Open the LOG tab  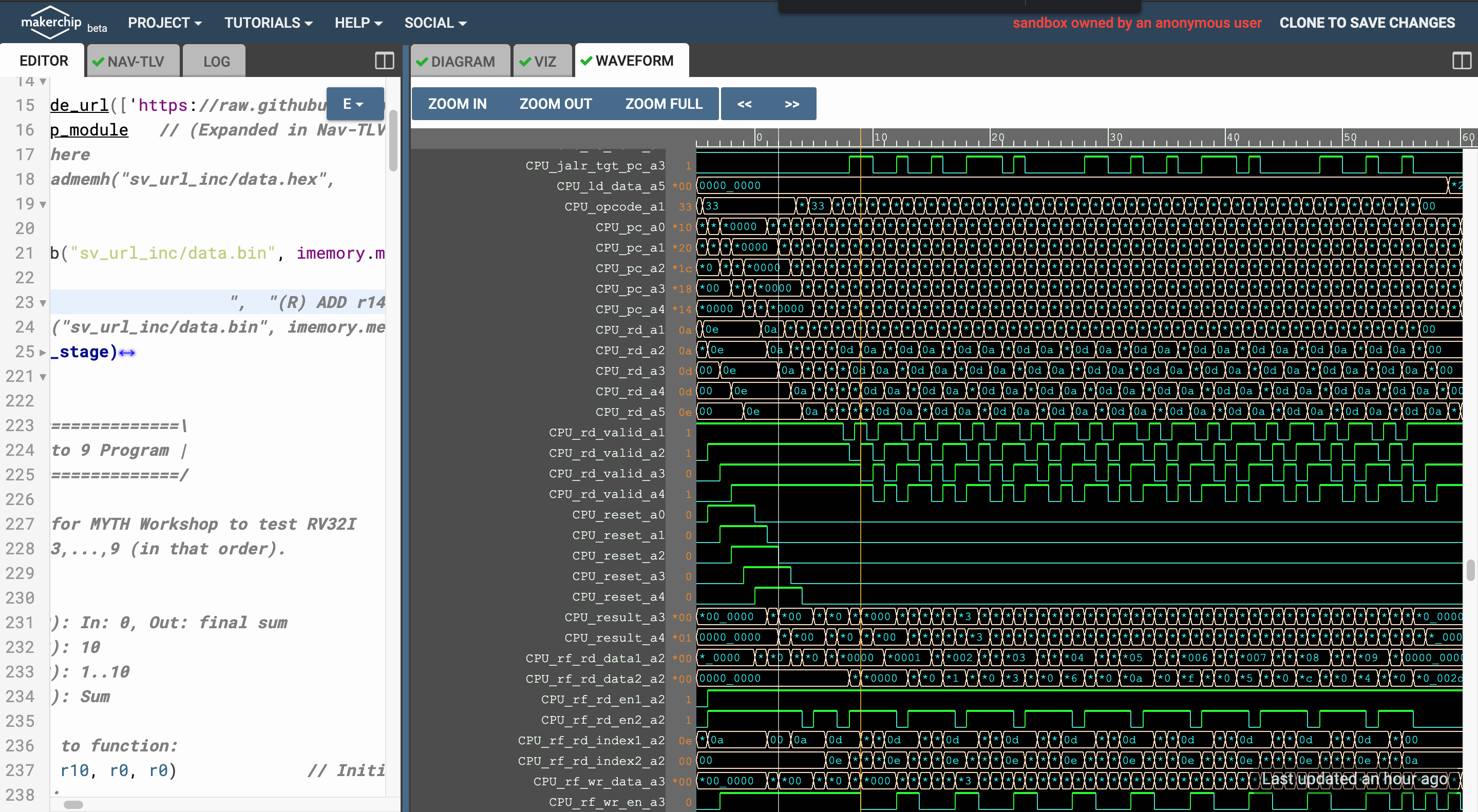click(x=216, y=62)
